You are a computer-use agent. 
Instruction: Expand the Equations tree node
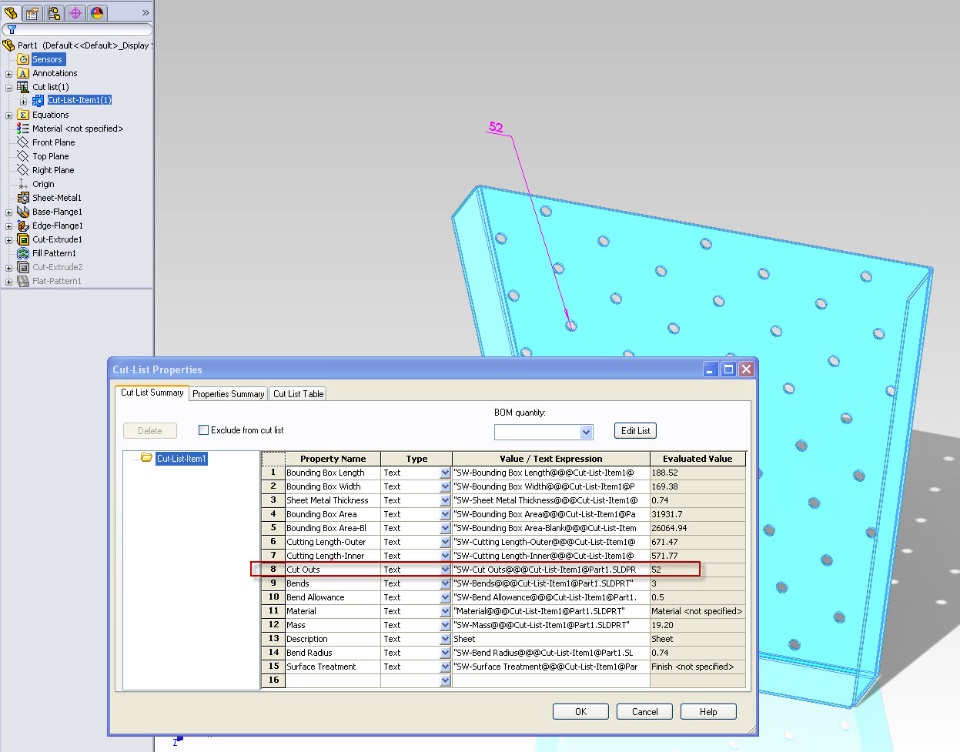click(x=9, y=115)
